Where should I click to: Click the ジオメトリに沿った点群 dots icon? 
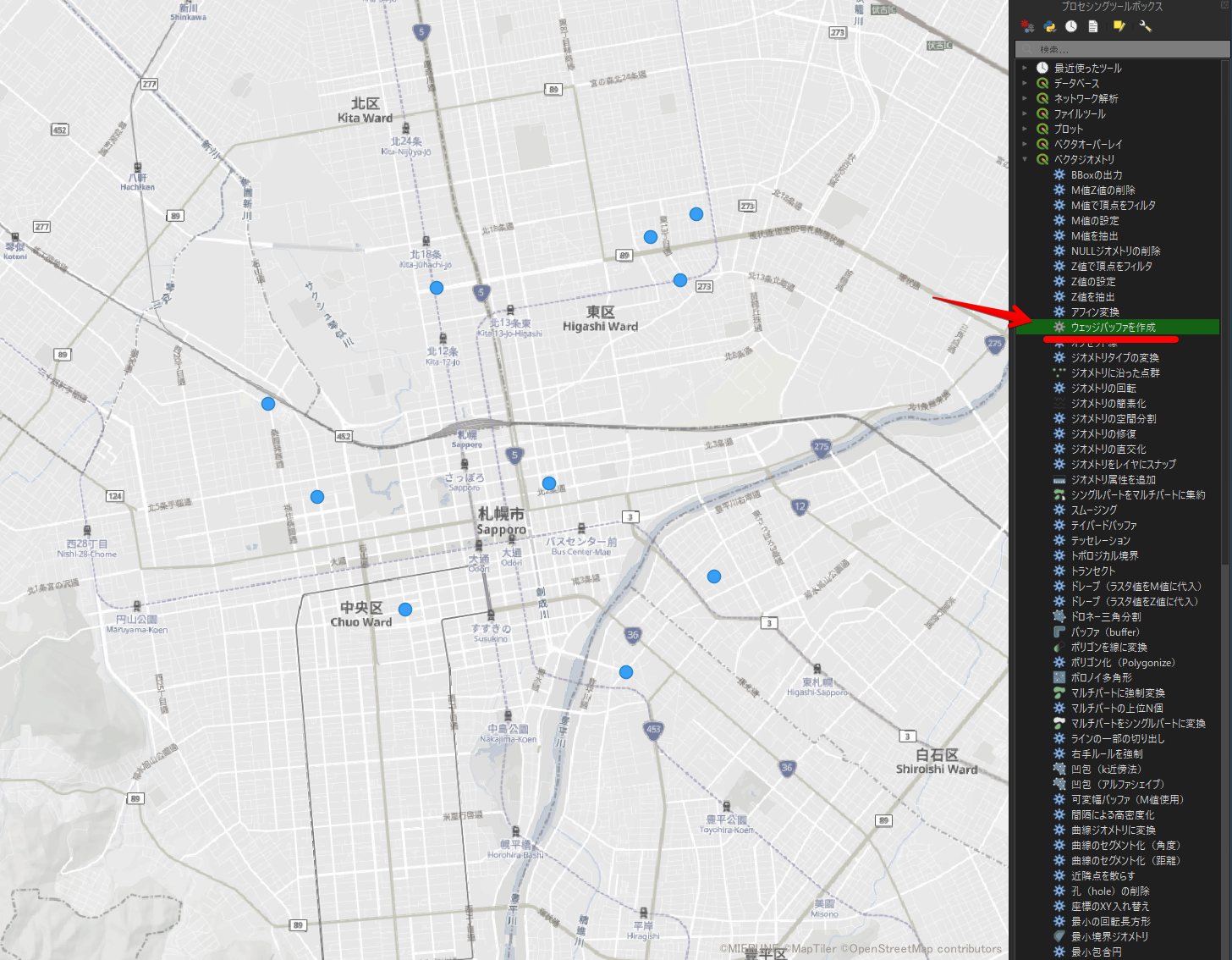(x=1059, y=372)
